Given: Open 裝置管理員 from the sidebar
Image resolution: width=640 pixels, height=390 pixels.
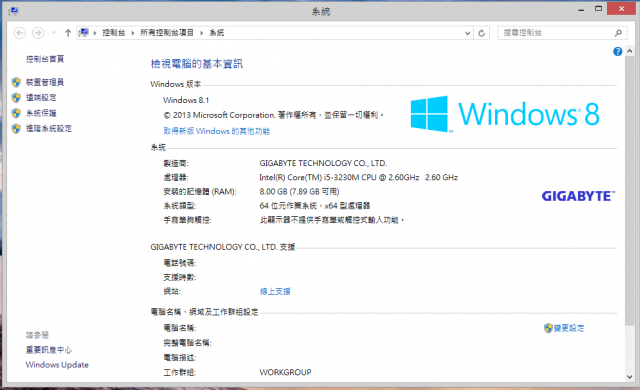Looking at the screenshot, I should click(x=45, y=82).
